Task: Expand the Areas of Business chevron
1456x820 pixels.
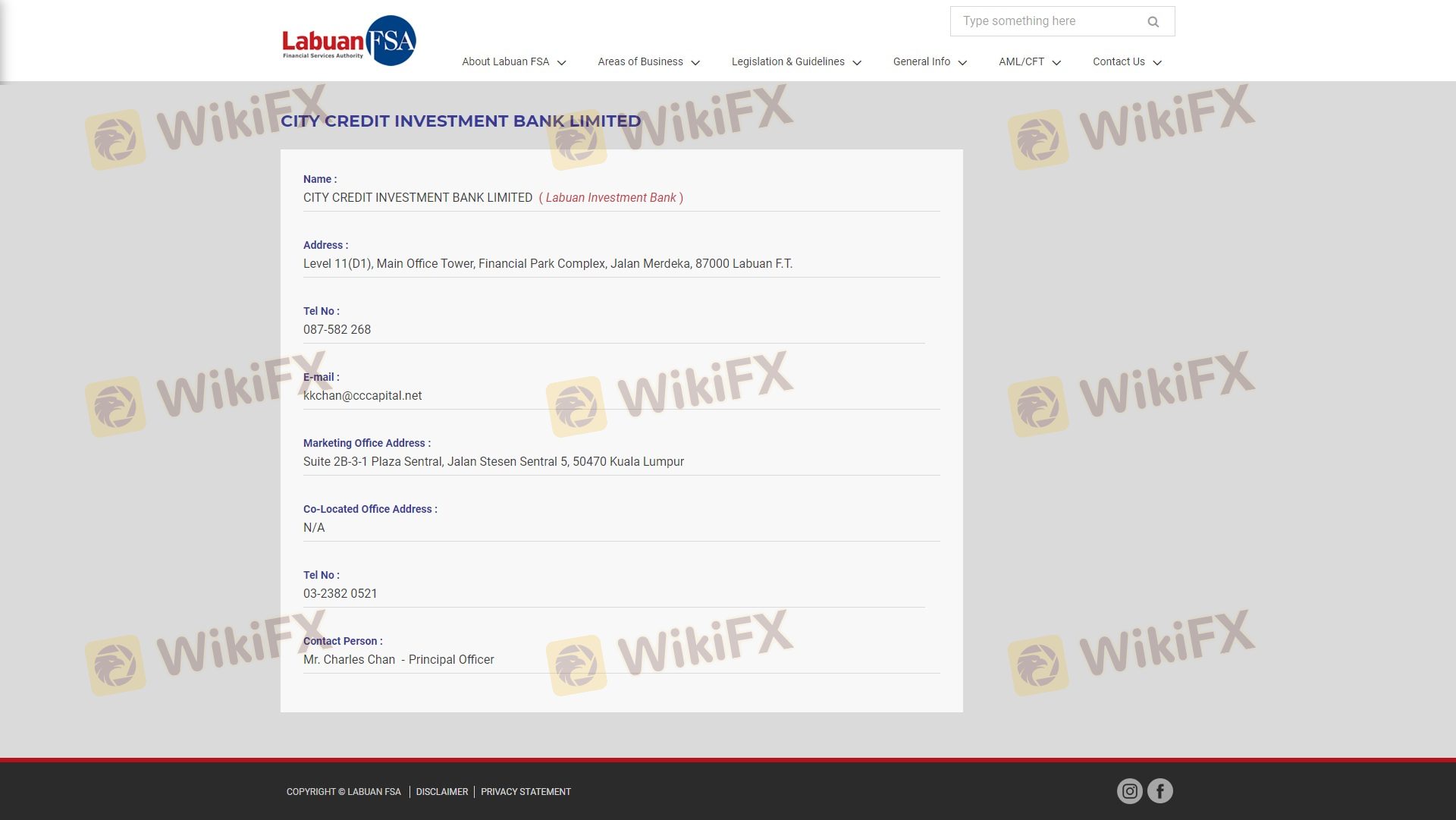Action: coord(695,63)
